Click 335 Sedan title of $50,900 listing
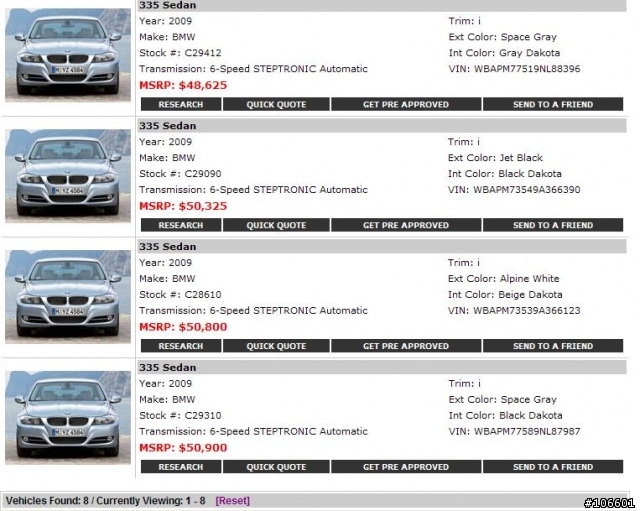Viewport: 640px width, 511px height. click(168, 367)
